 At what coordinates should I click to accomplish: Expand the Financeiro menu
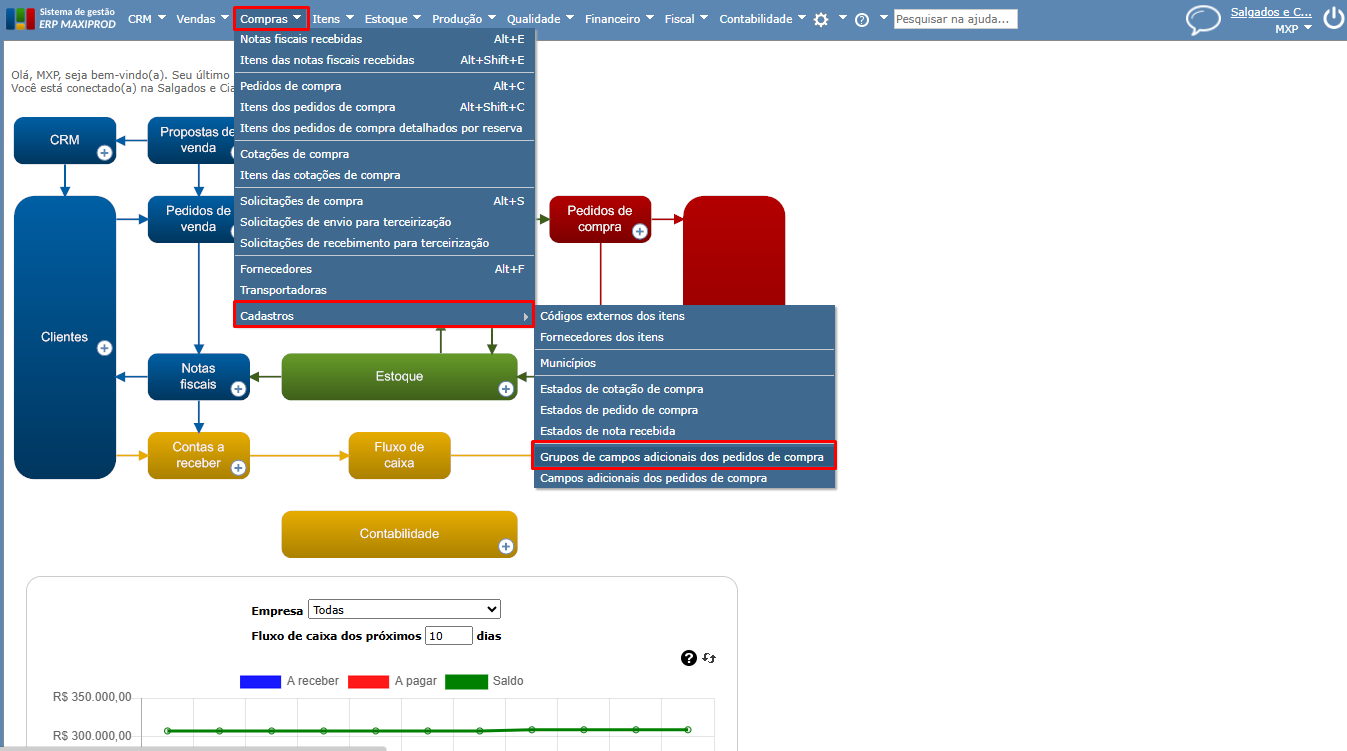[619, 19]
